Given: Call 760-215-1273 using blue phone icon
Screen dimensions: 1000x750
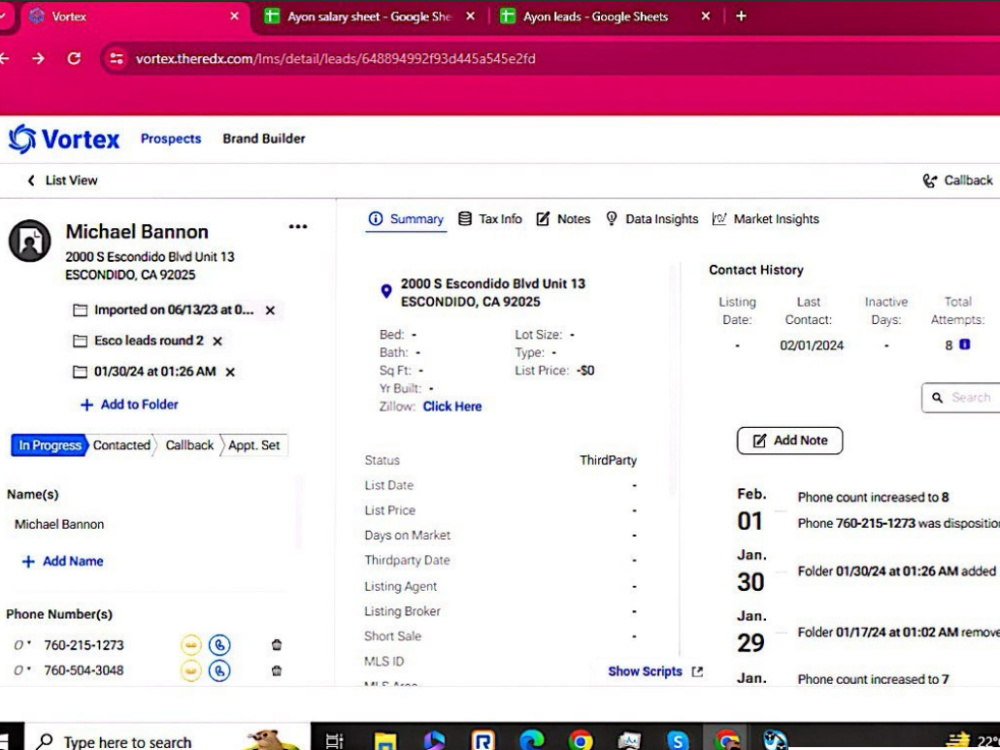Looking at the screenshot, I should 219,645.
